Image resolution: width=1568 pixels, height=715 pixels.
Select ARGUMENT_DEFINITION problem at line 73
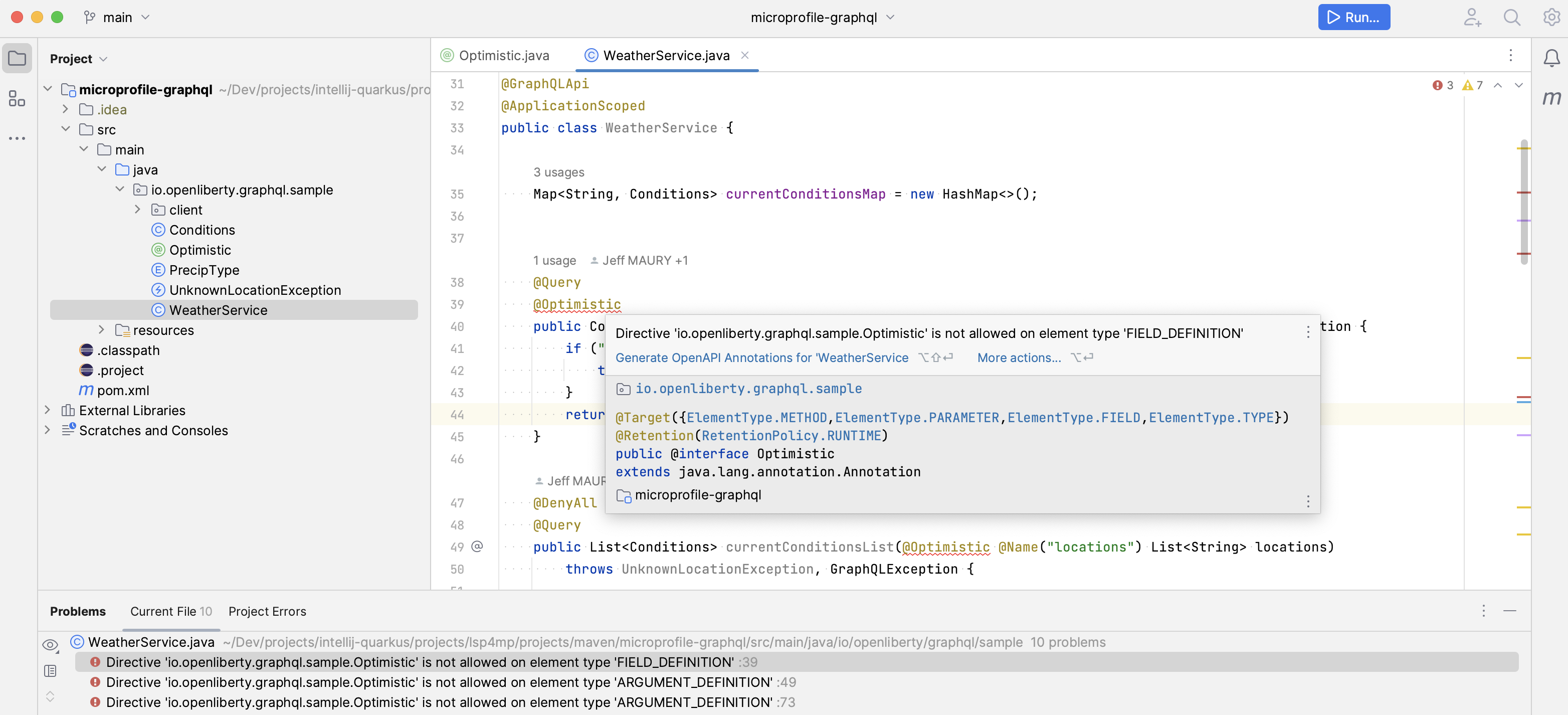796,702
